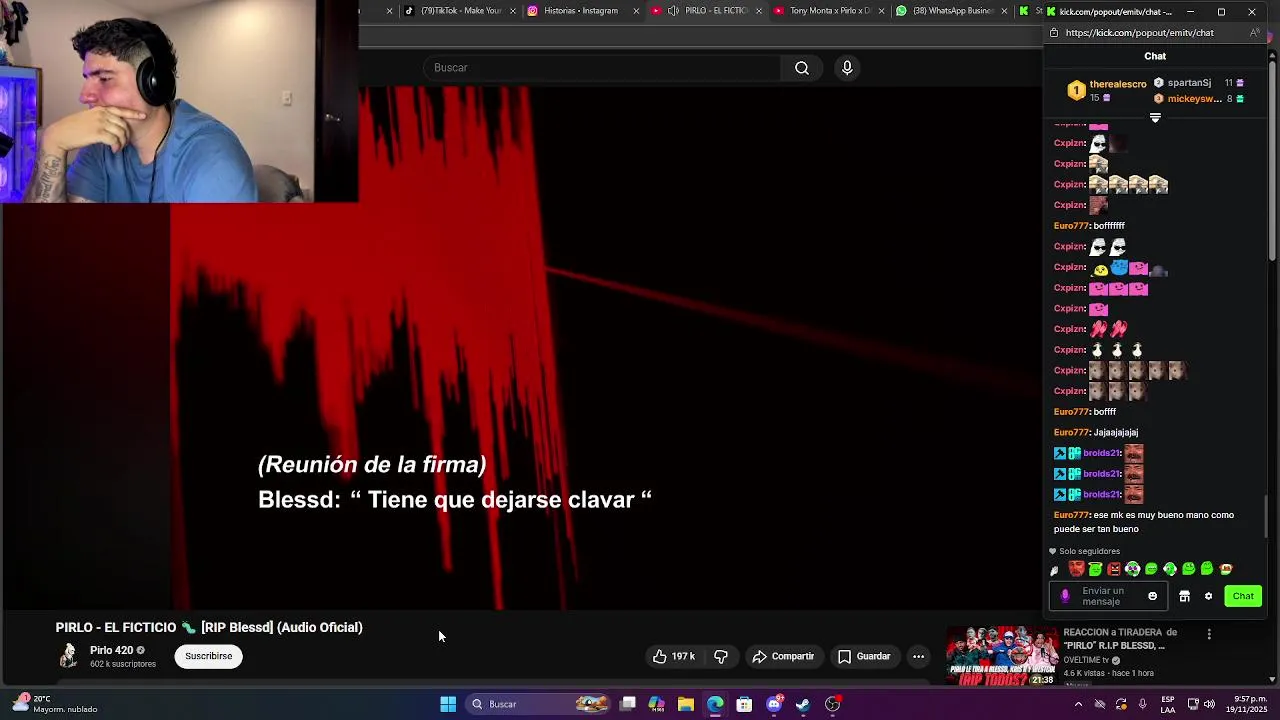
Task: Open REACCION a TIRADERA video thumbnail
Action: [1001, 656]
